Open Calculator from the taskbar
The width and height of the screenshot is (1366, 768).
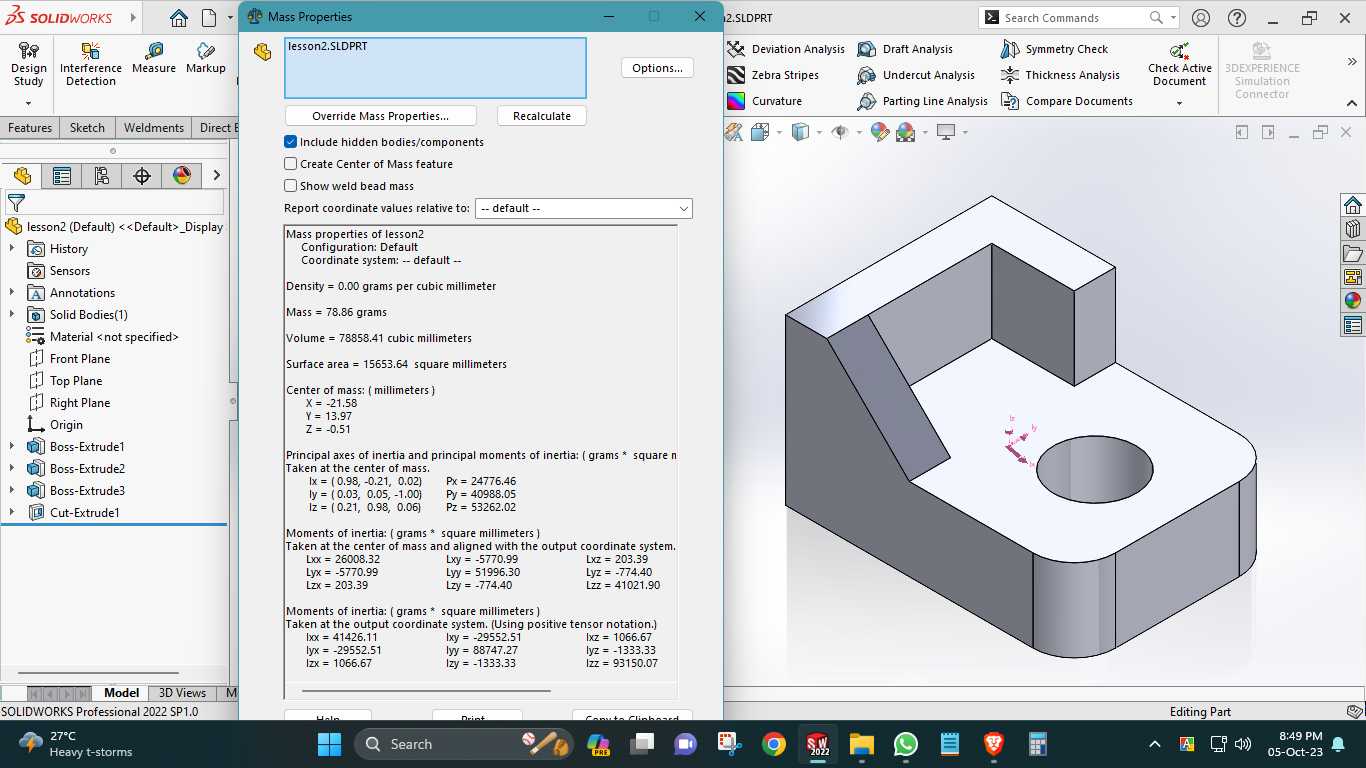pos(1038,744)
